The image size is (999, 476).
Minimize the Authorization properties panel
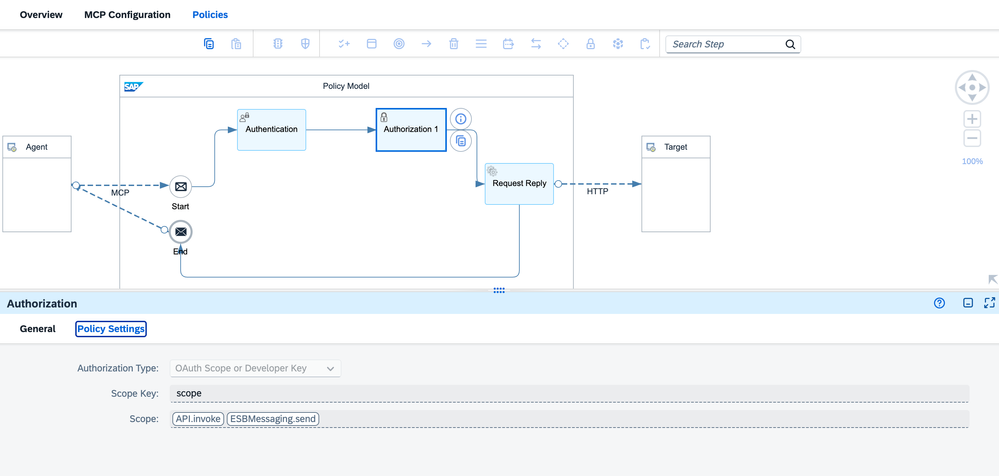click(x=968, y=303)
